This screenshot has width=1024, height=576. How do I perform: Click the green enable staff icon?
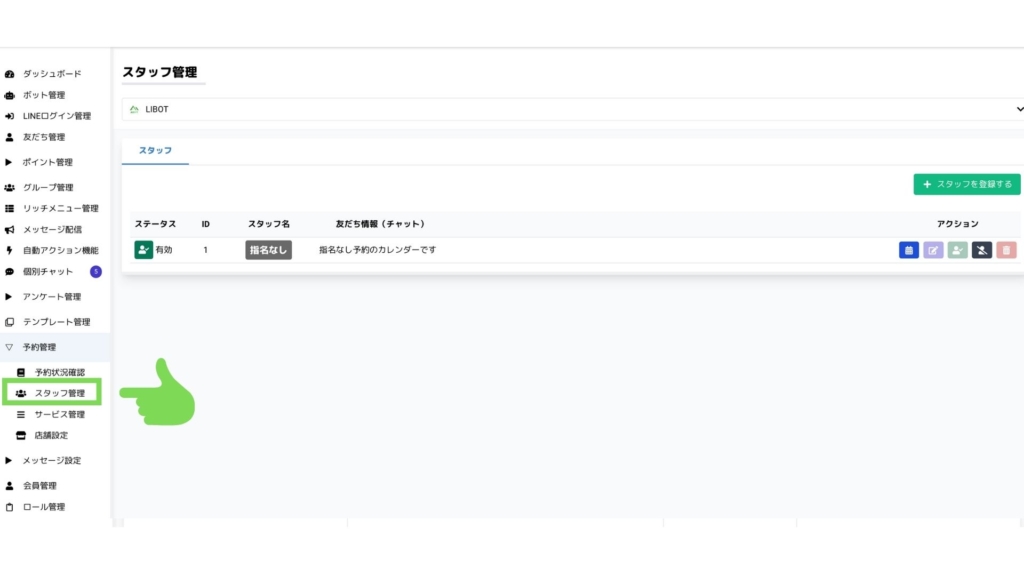tap(957, 250)
